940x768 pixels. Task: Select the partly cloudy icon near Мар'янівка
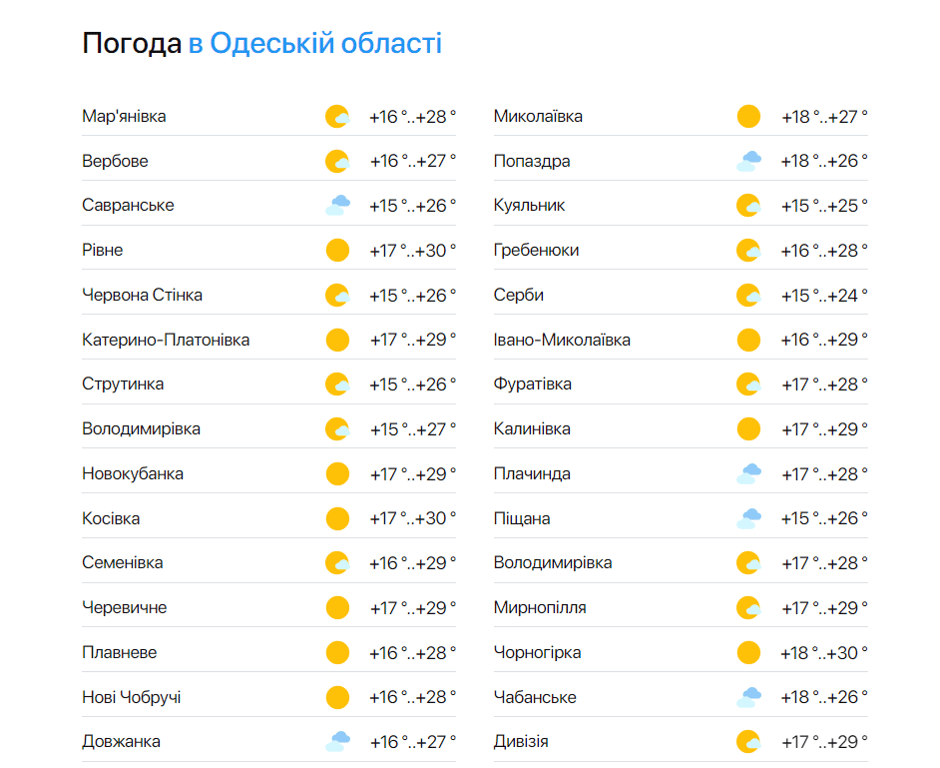pyautogui.click(x=337, y=116)
